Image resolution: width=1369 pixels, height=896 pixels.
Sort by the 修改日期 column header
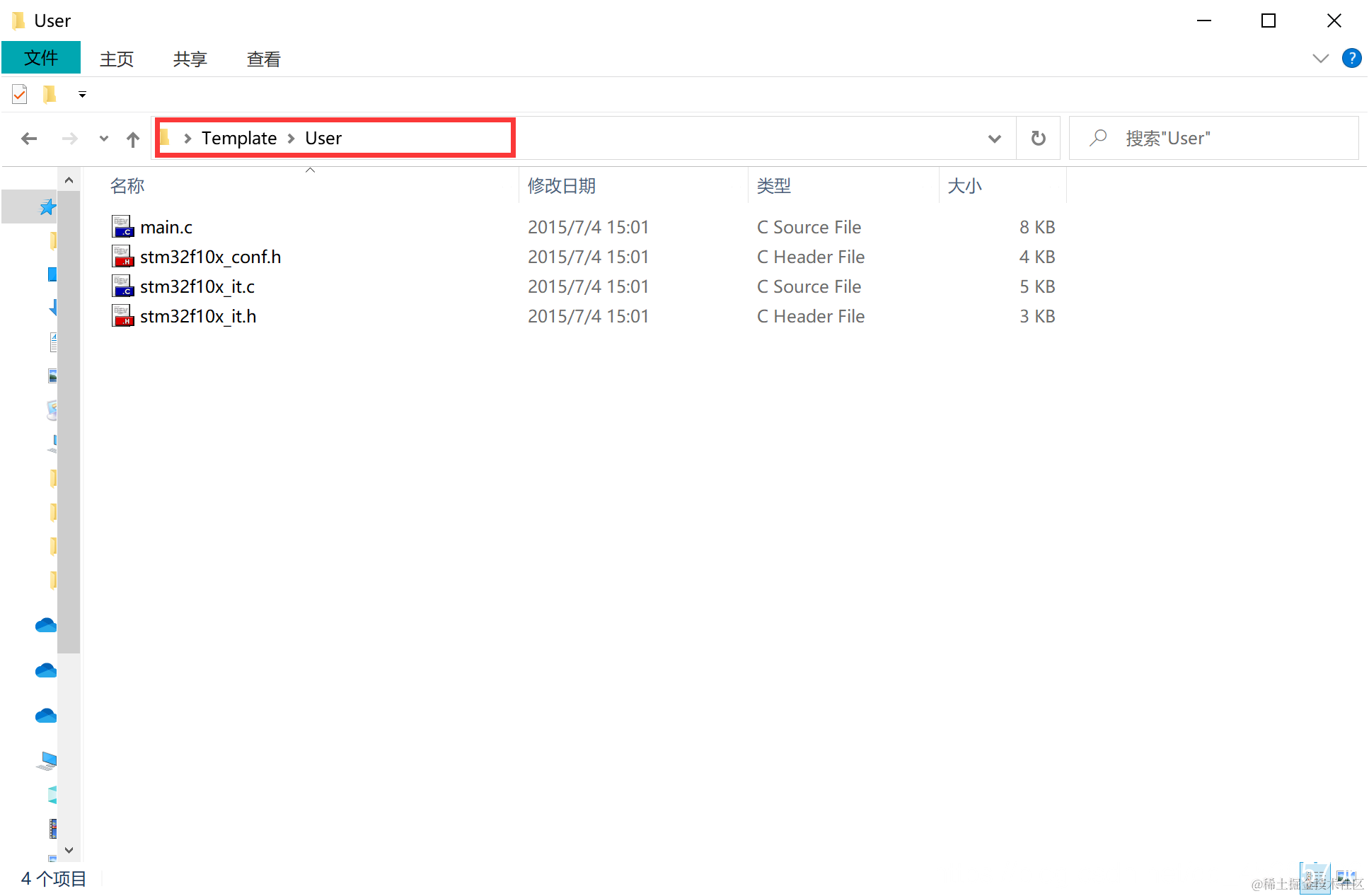pos(562,186)
